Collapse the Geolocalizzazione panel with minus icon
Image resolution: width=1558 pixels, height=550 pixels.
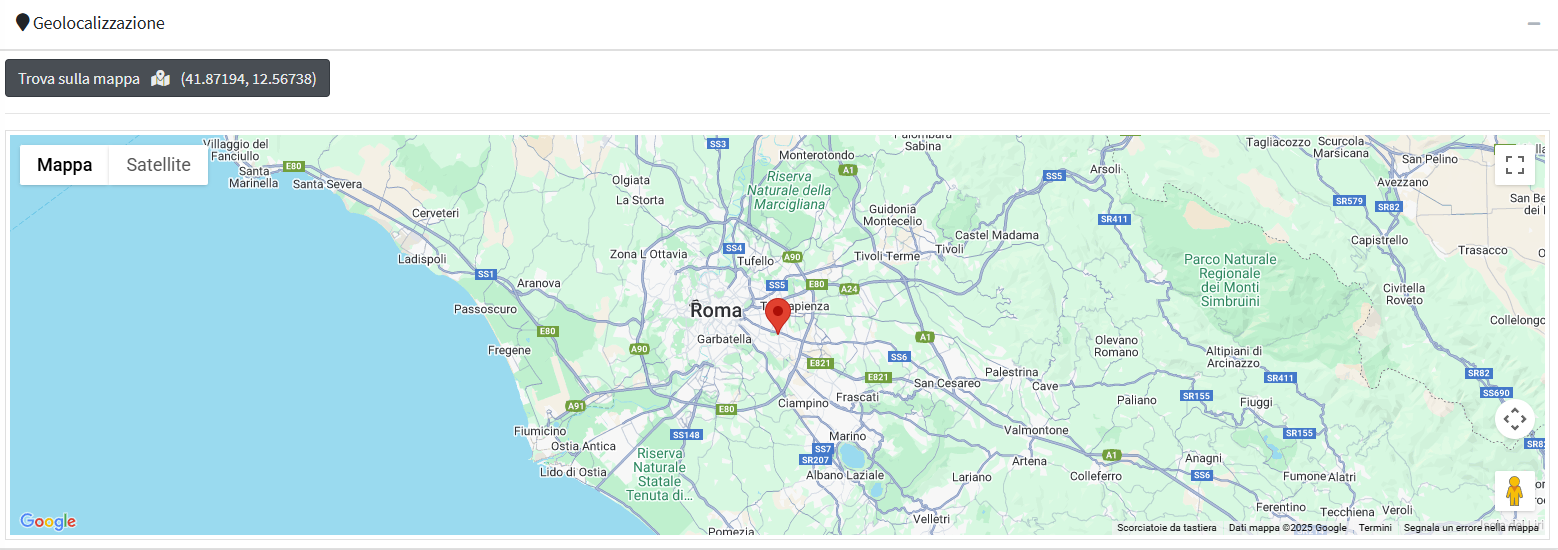1533,23
